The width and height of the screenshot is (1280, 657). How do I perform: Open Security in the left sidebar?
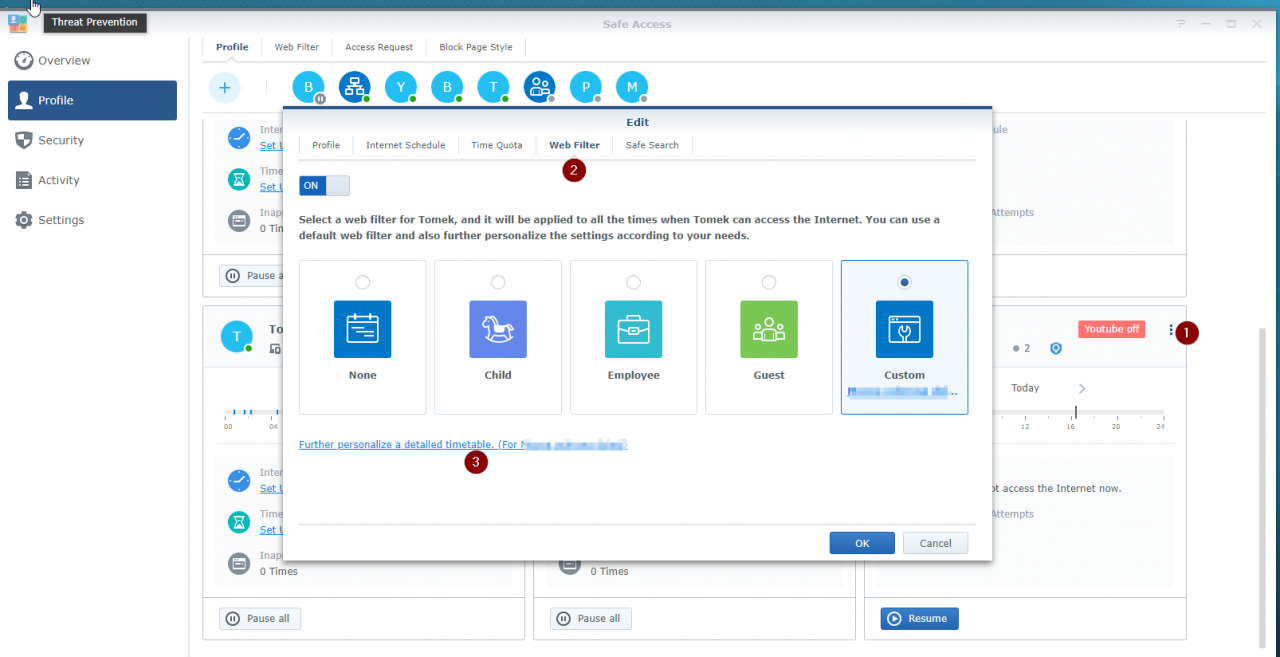tap(61, 140)
